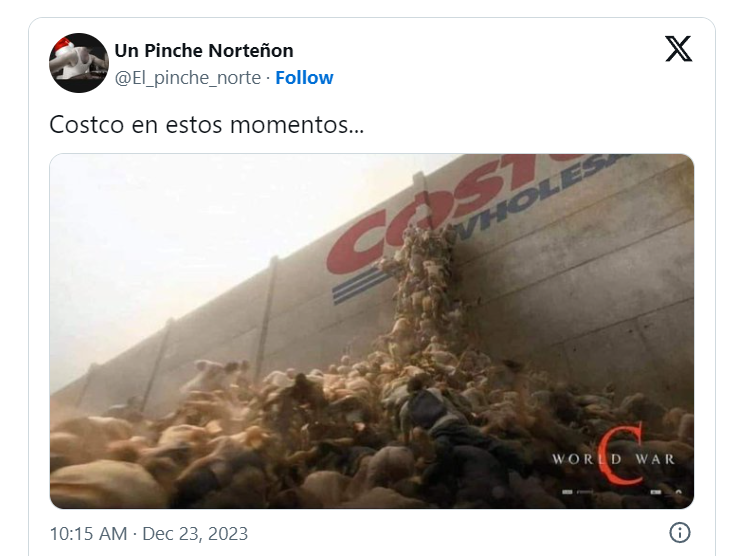753x556 pixels.
Task: Click the Dec 23, 2023 date
Action: point(195,533)
